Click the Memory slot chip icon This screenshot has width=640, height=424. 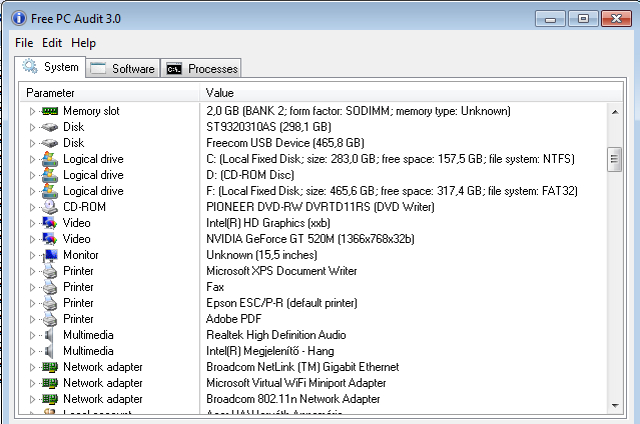pos(50,111)
